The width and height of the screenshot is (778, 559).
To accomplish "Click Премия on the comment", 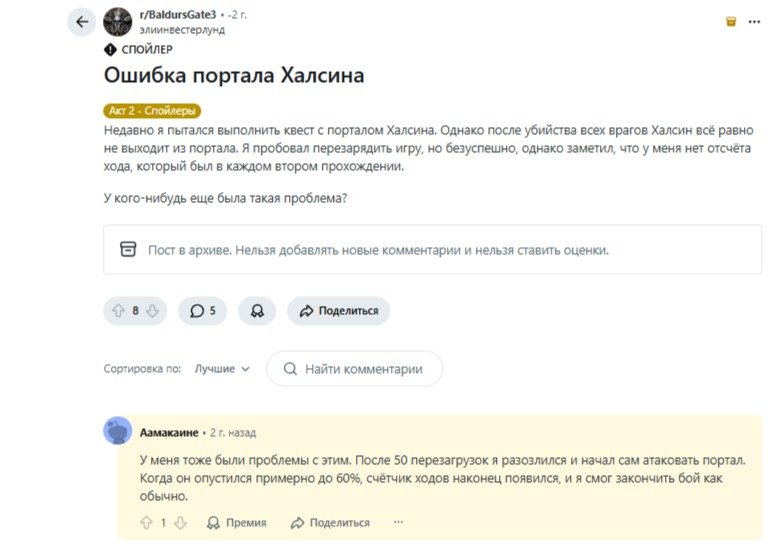I will coord(236,522).
